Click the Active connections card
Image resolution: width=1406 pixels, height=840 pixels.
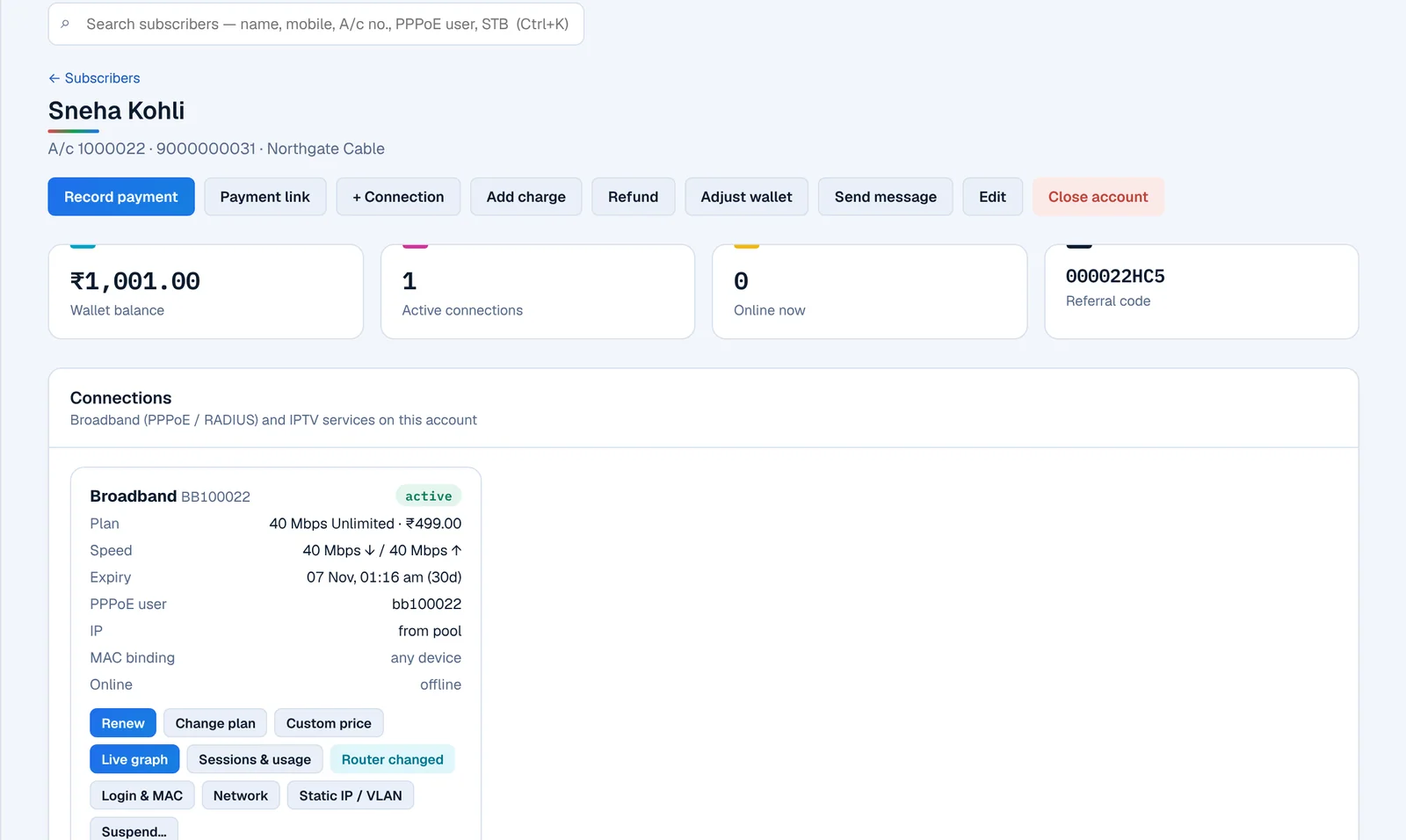click(x=538, y=292)
